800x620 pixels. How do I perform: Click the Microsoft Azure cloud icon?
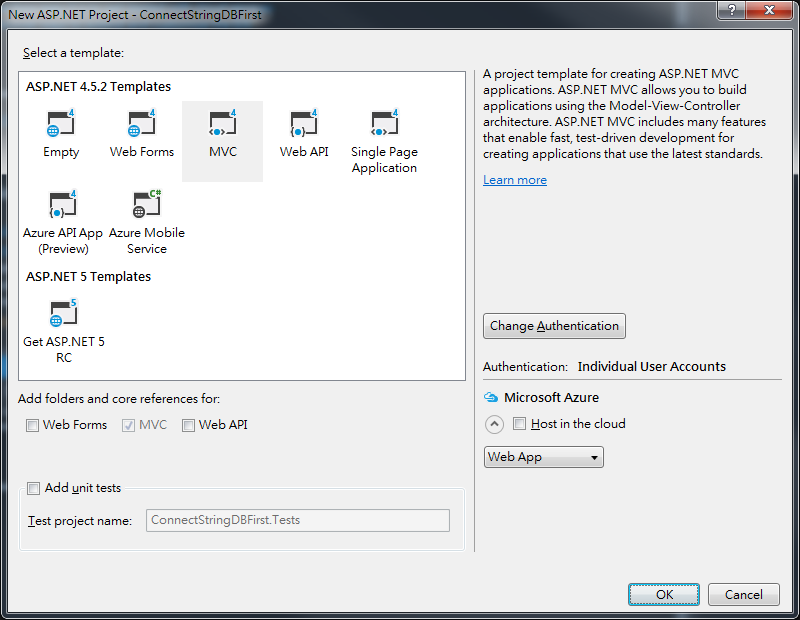[x=491, y=397]
